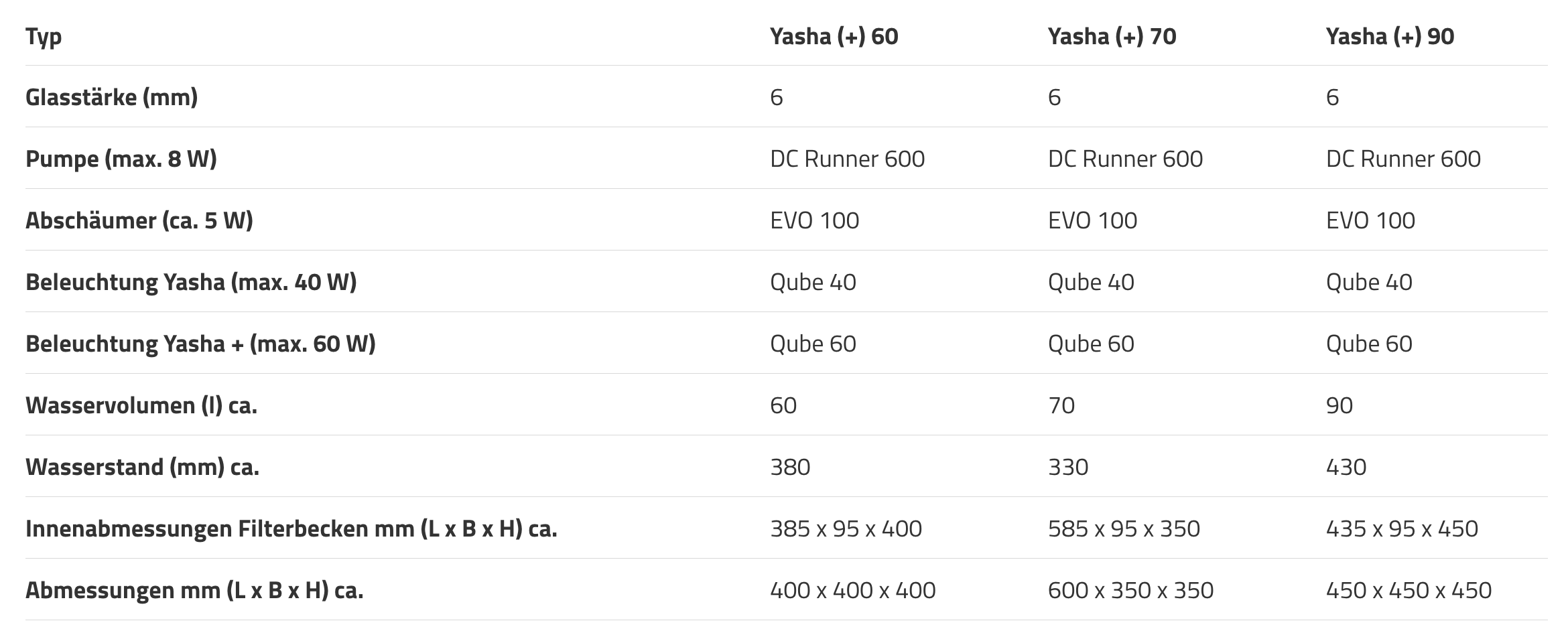Select the Wasservolumen (l) ca. row label
Viewport: 1568px width, 631px height.
click(x=141, y=406)
